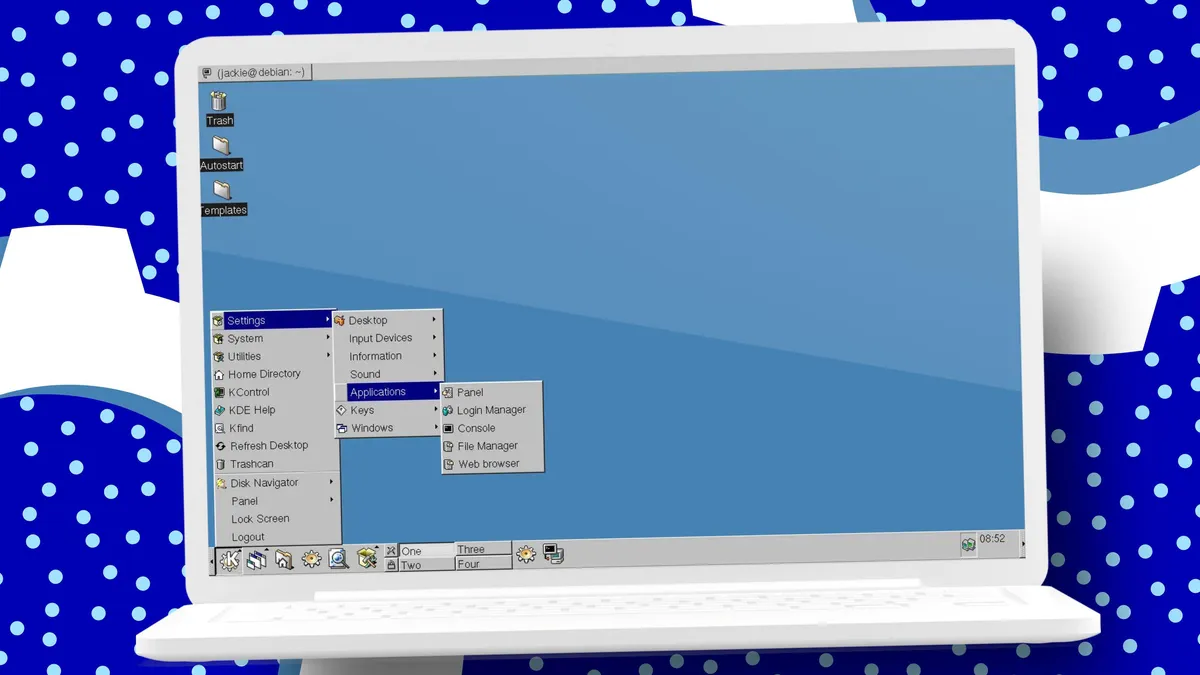
Task: Expand the System submenu
Action: pos(272,339)
